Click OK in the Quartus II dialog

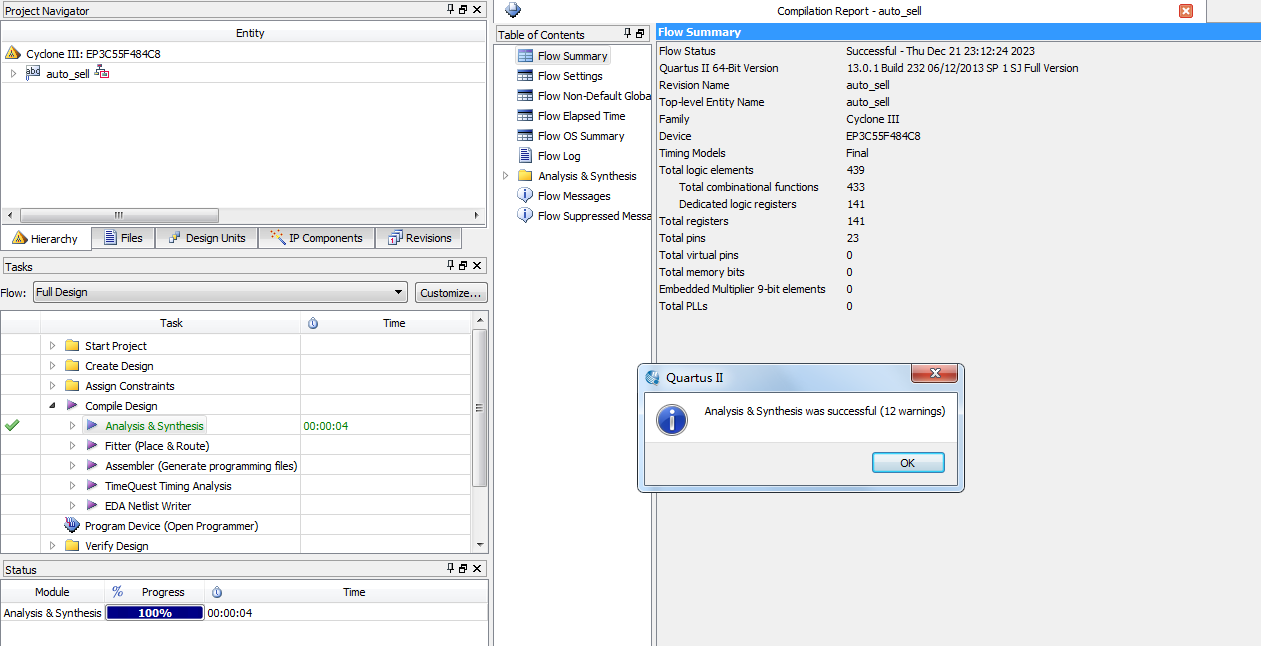coord(908,463)
